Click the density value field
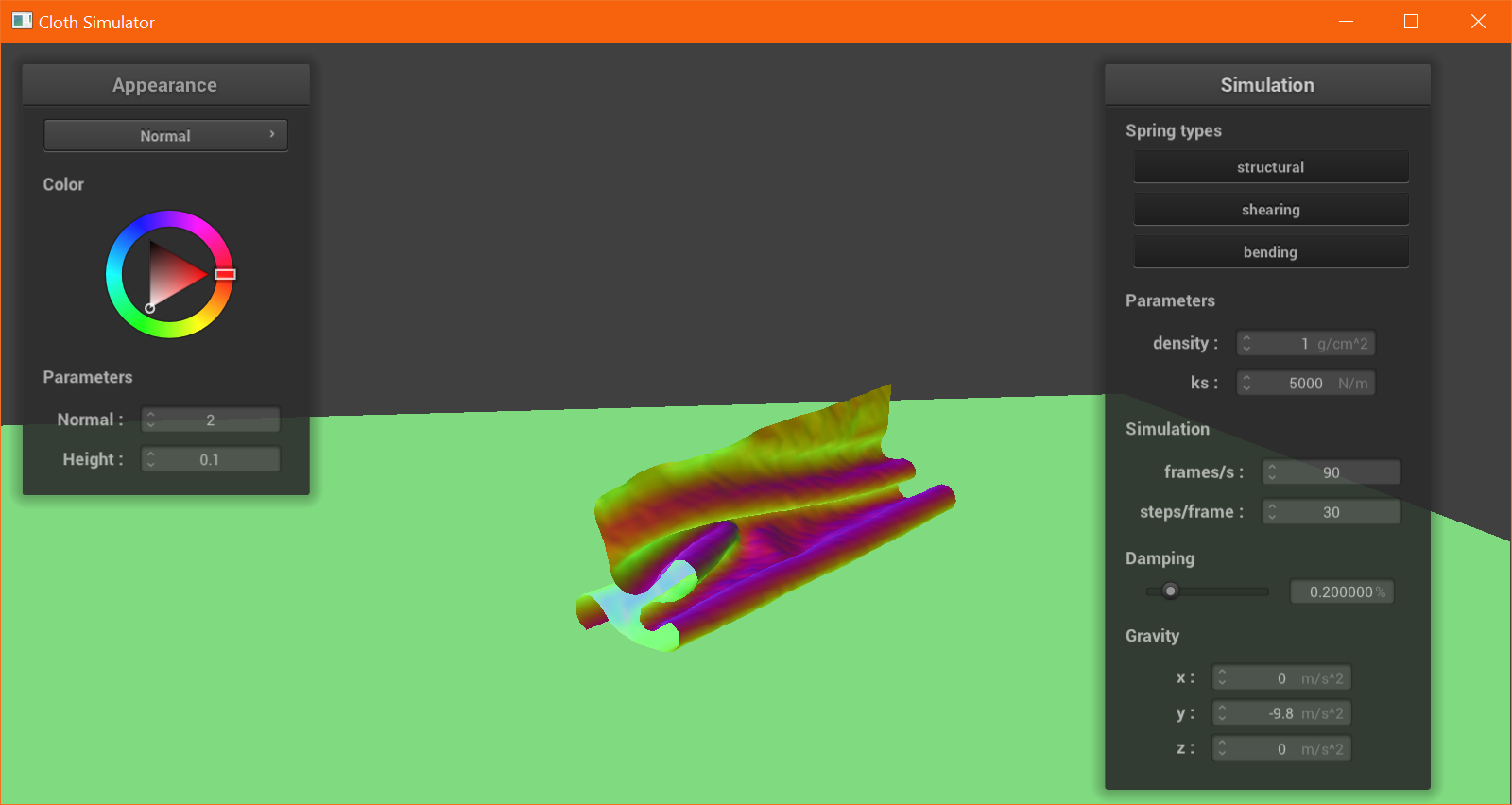Viewport: 1512px width, 805px height. [x=1306, y=343]
